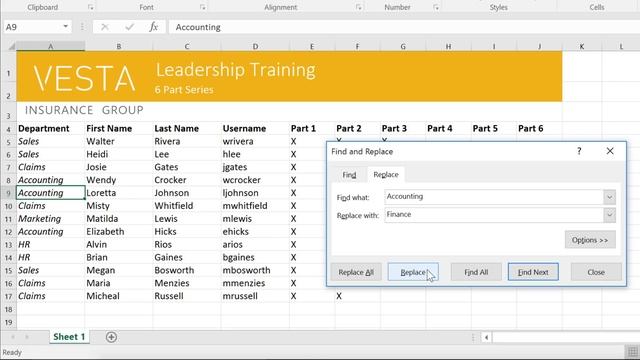The width and height of the screenshot is (640, 360).
Task: Expand the Replace with history dropdown
Action: (609, 215)
